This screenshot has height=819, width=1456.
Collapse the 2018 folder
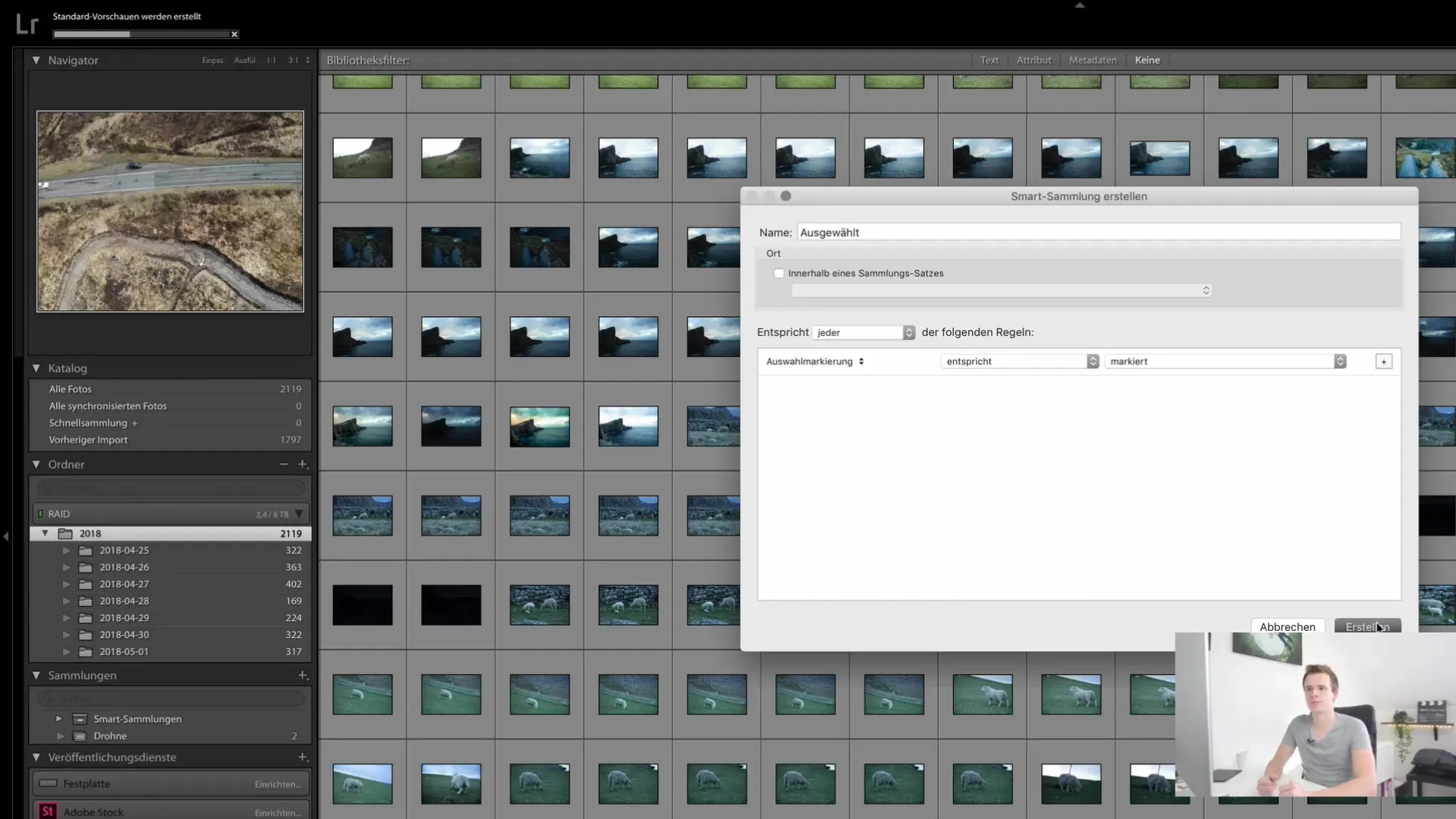(x=45, y=533)
